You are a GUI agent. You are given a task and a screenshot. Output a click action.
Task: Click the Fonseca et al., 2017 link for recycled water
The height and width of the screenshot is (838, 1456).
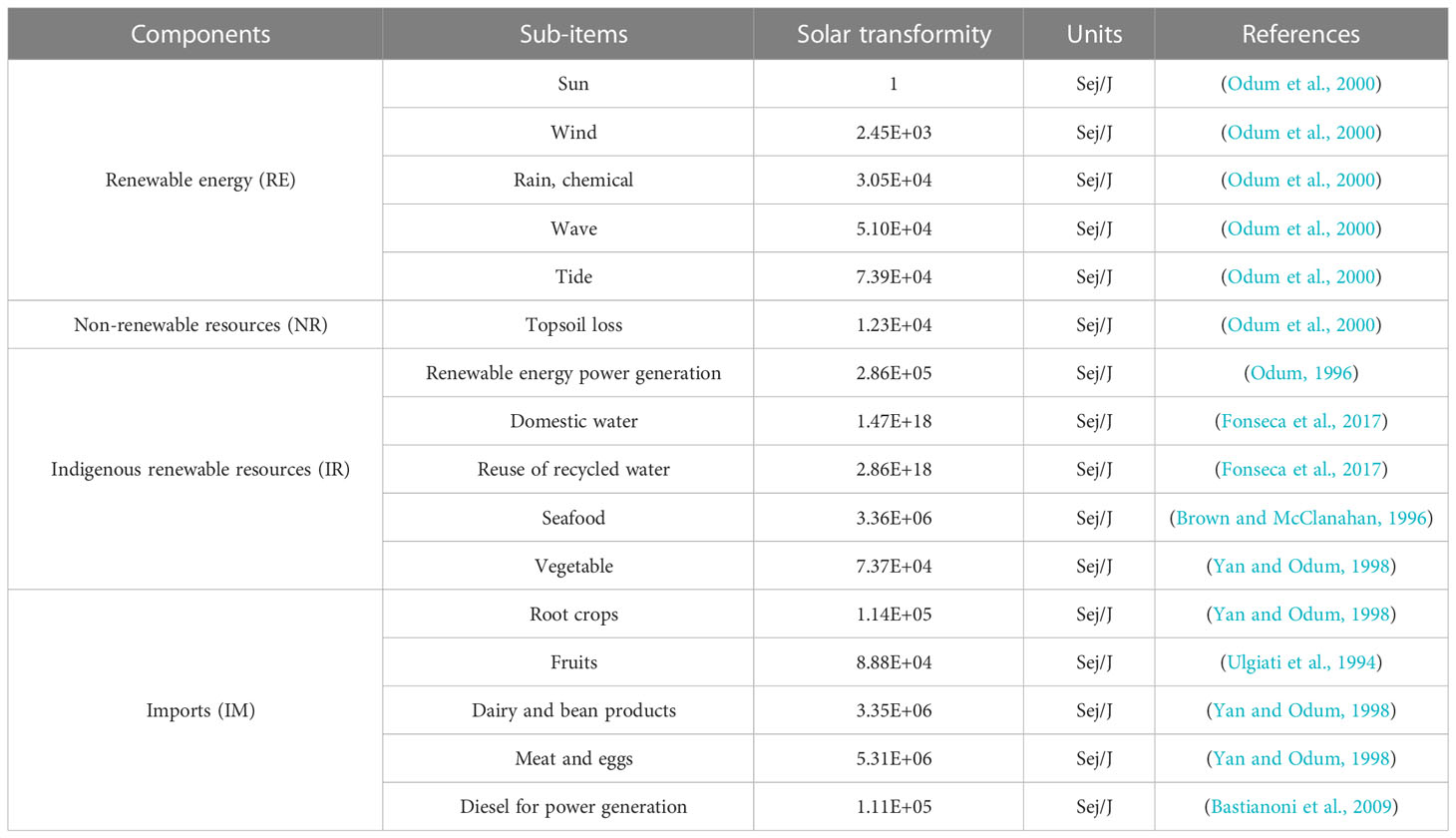click(x=1300, y=469)
